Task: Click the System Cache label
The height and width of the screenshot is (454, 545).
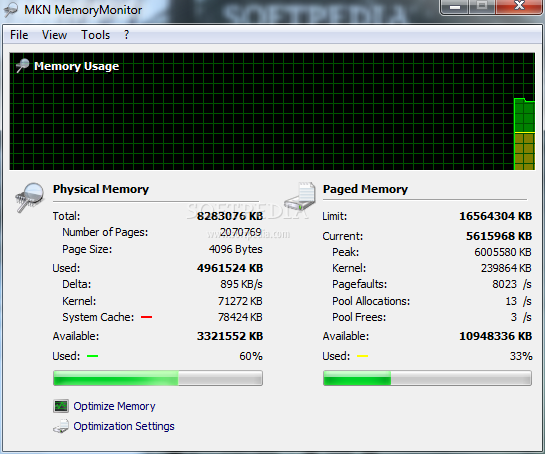Action: [98, 317]
